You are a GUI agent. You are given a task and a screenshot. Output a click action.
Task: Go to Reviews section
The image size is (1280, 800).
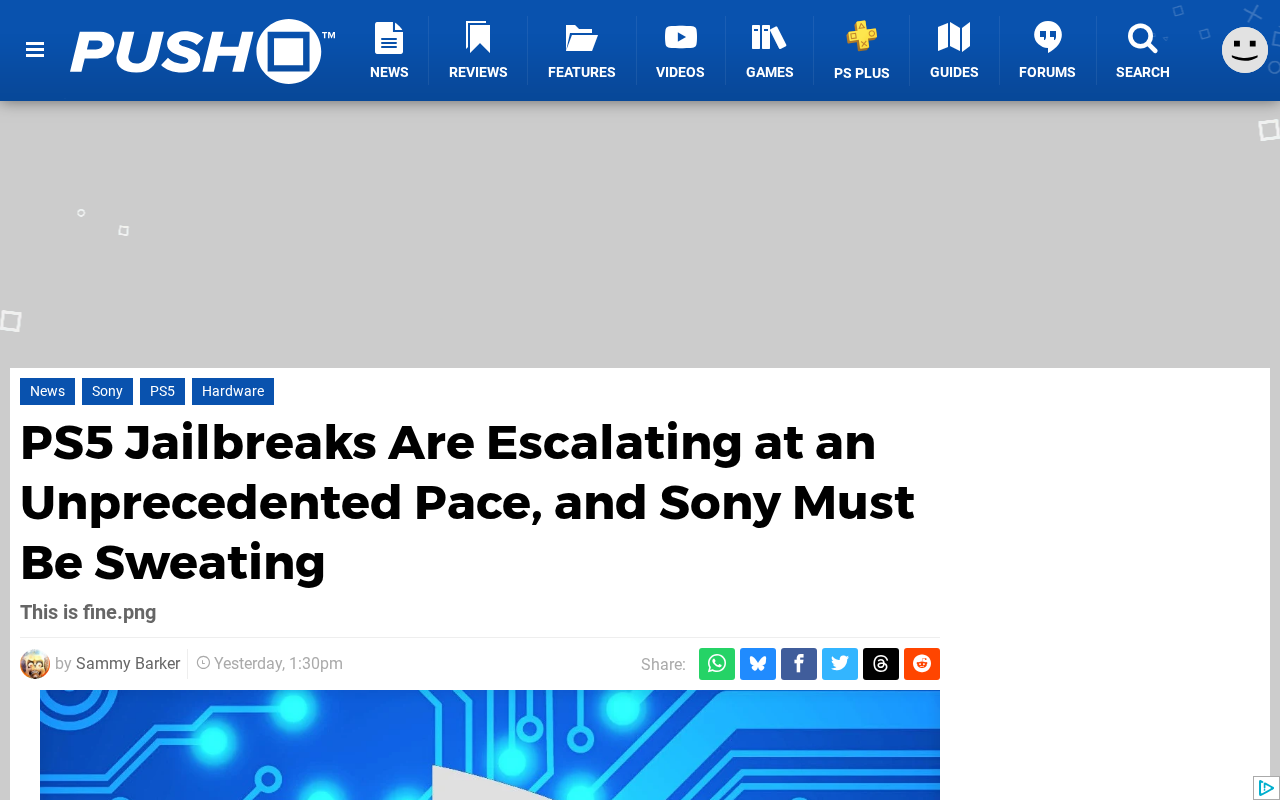[478, 51]
